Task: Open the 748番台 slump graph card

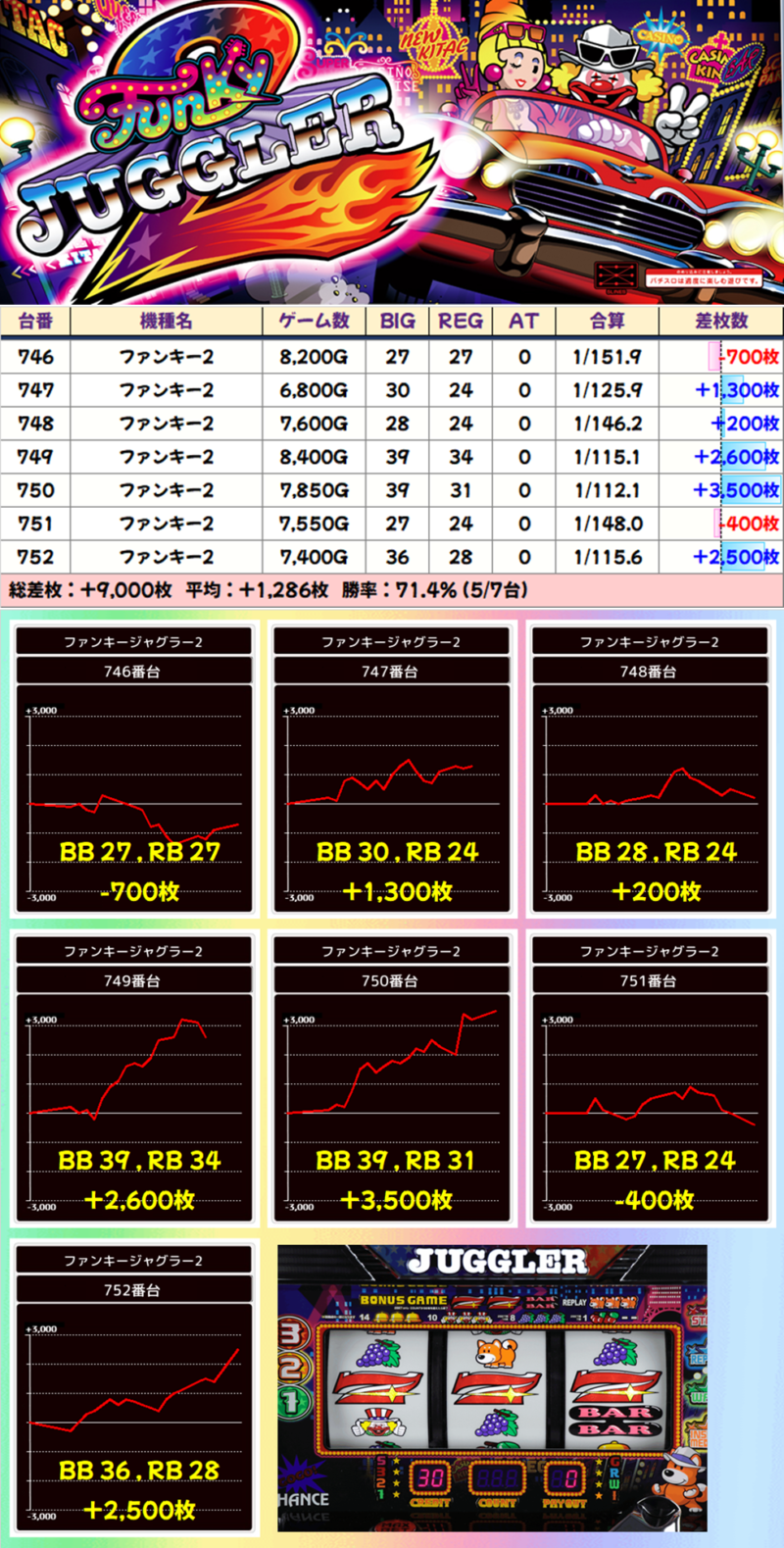Action: click(x=650, y=771)
